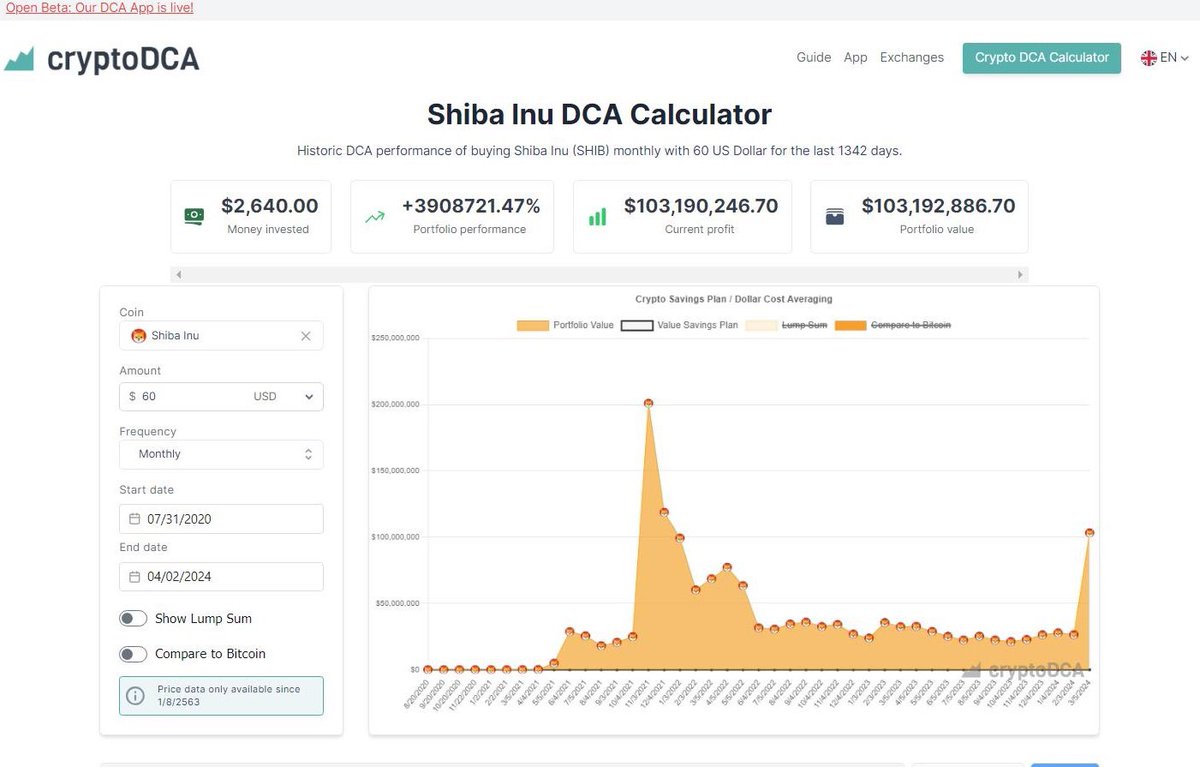The height and width of the screenshot is (767, 1200).
Task: Click the current profit bar chart icon
Action: coord(597,216)
